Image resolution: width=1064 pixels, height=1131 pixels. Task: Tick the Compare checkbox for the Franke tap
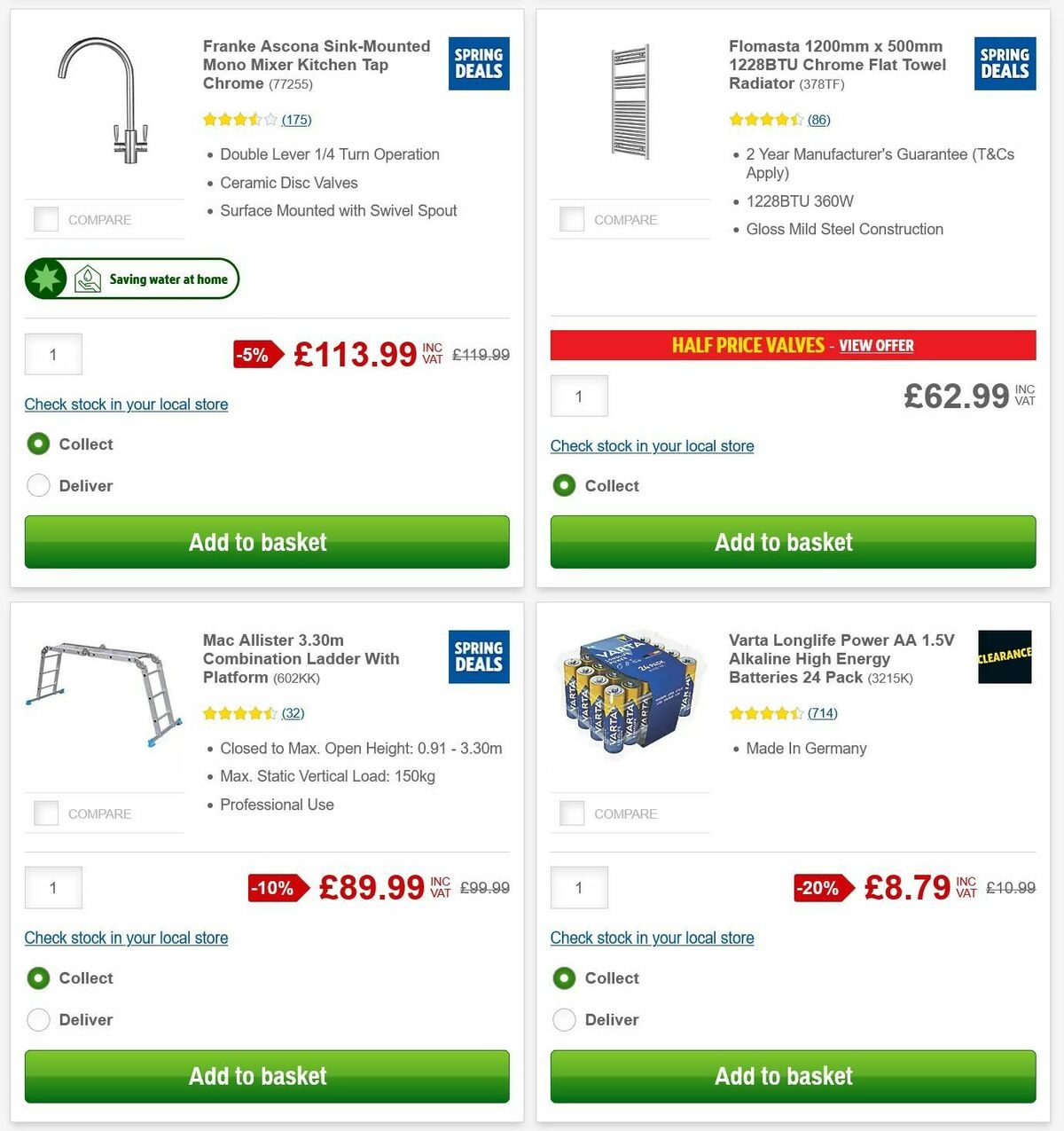[45, 218]
